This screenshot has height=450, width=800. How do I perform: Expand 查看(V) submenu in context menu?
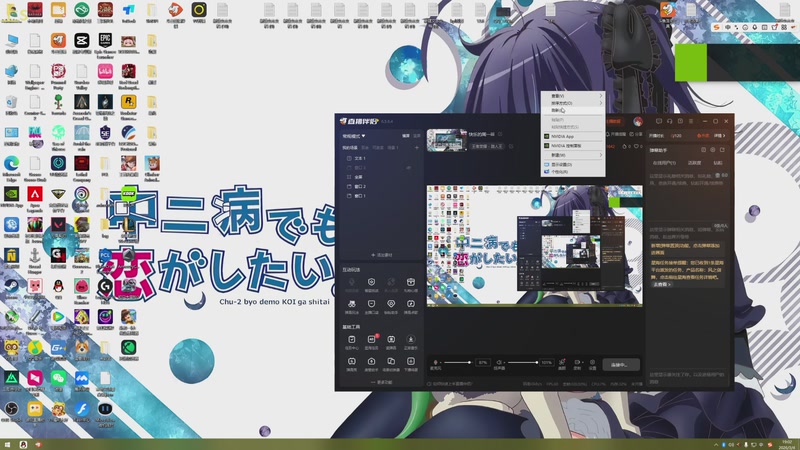pyautogui.click(x=573, y=95)
